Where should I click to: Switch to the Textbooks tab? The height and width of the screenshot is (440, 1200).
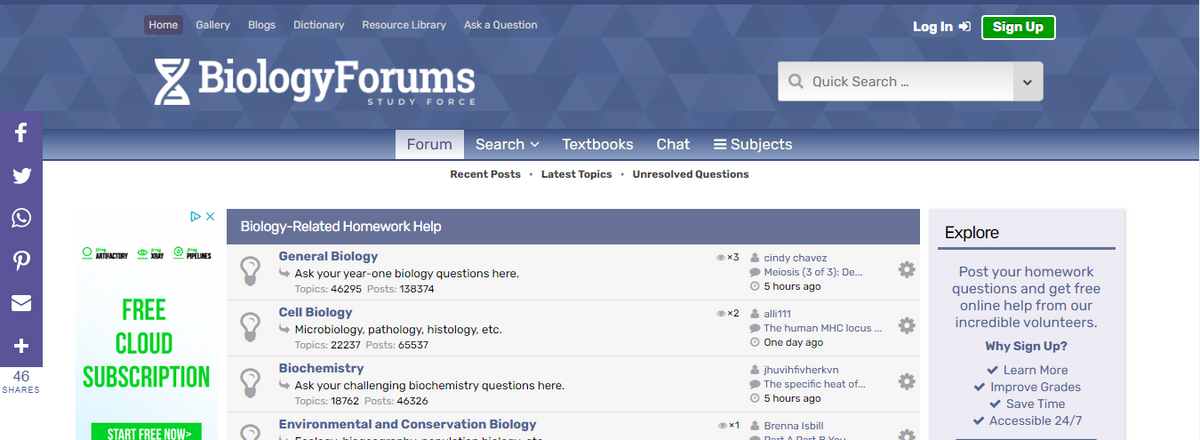pos(597,144)
